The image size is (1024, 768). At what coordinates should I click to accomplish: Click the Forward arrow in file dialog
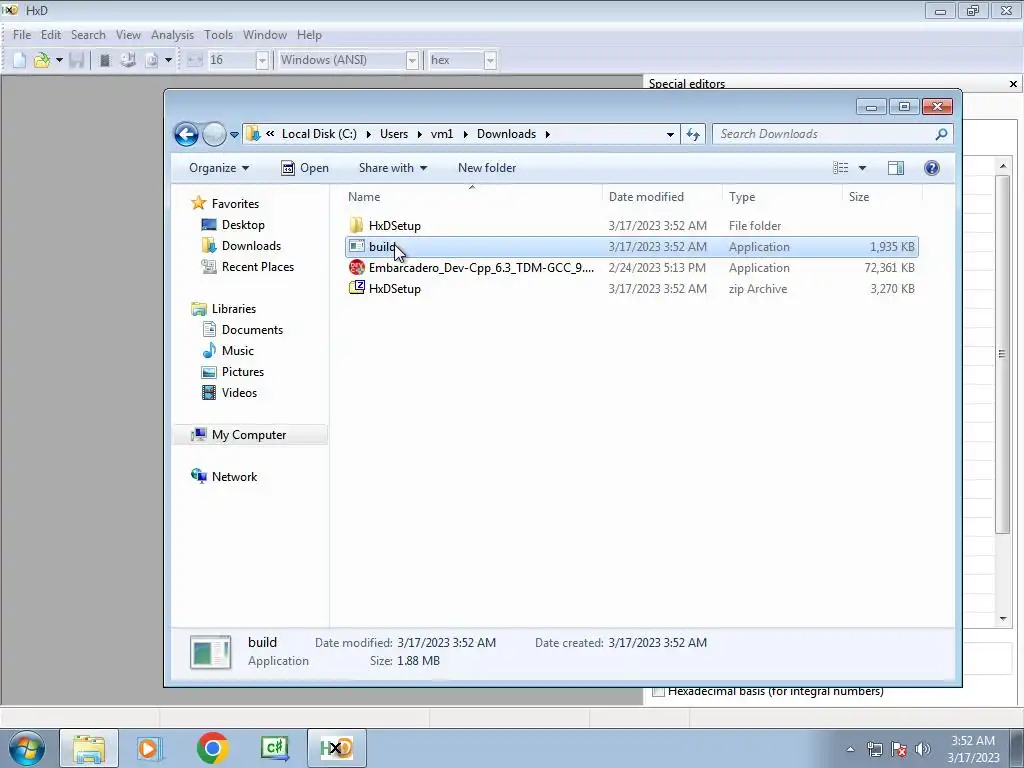tap(214, 135)
